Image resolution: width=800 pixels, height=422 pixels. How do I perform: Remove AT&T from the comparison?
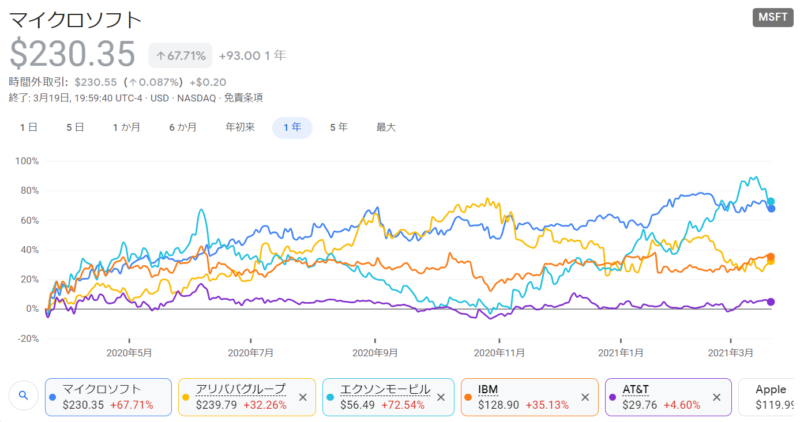pos(717,397)
